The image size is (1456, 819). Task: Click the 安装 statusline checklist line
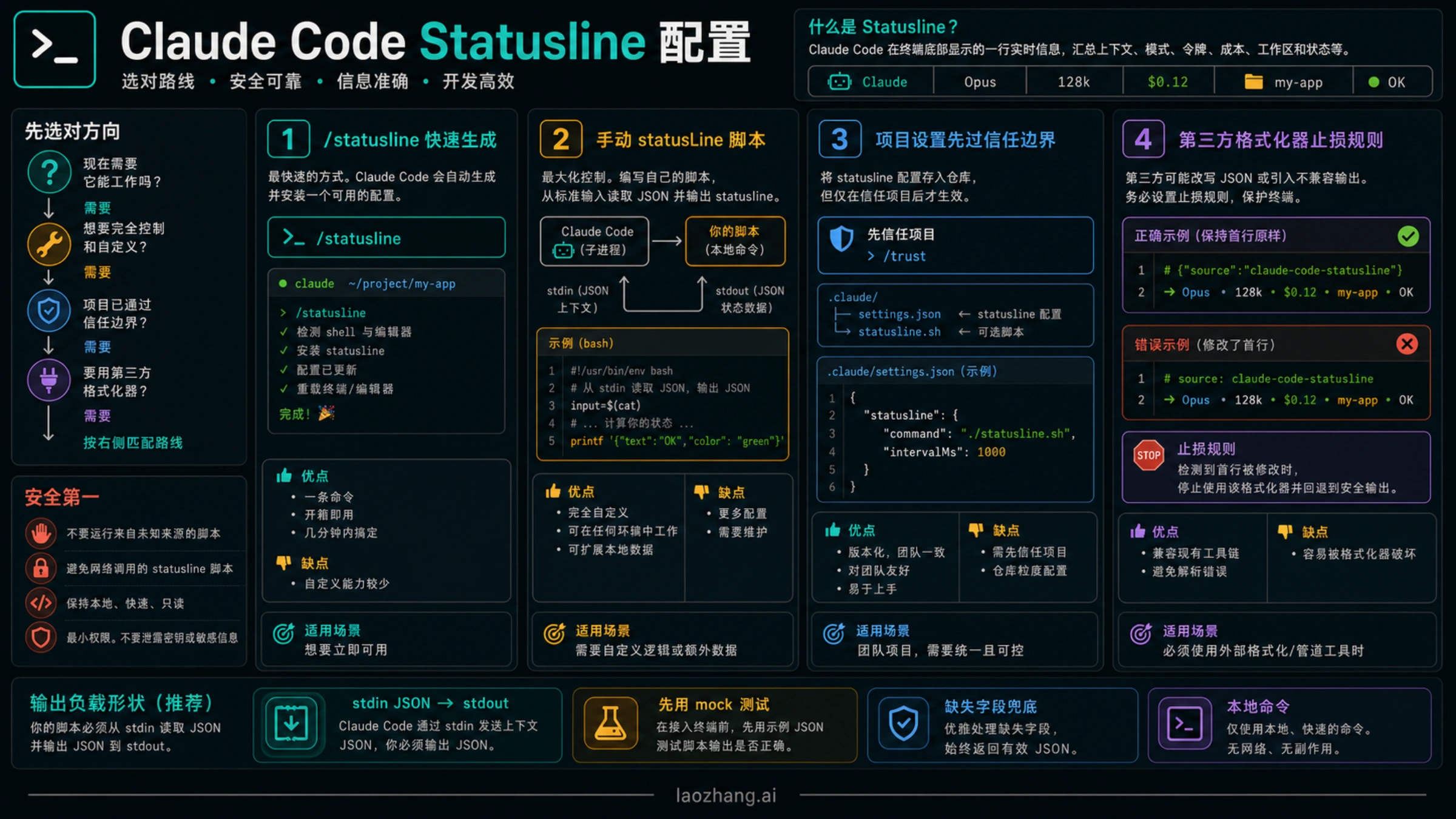coord(332,351)
